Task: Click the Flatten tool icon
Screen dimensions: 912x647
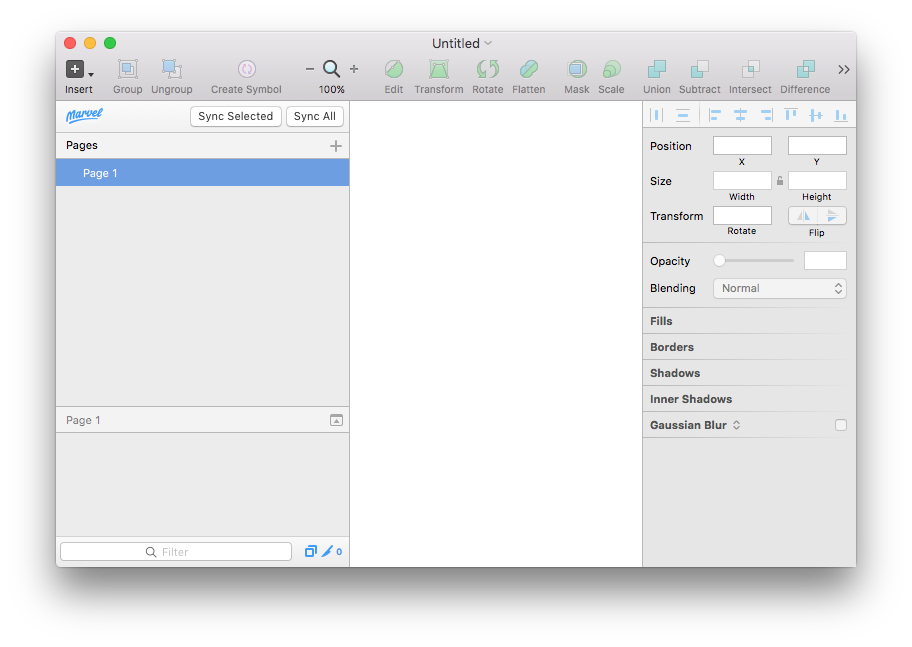Action: click(529, 69)
